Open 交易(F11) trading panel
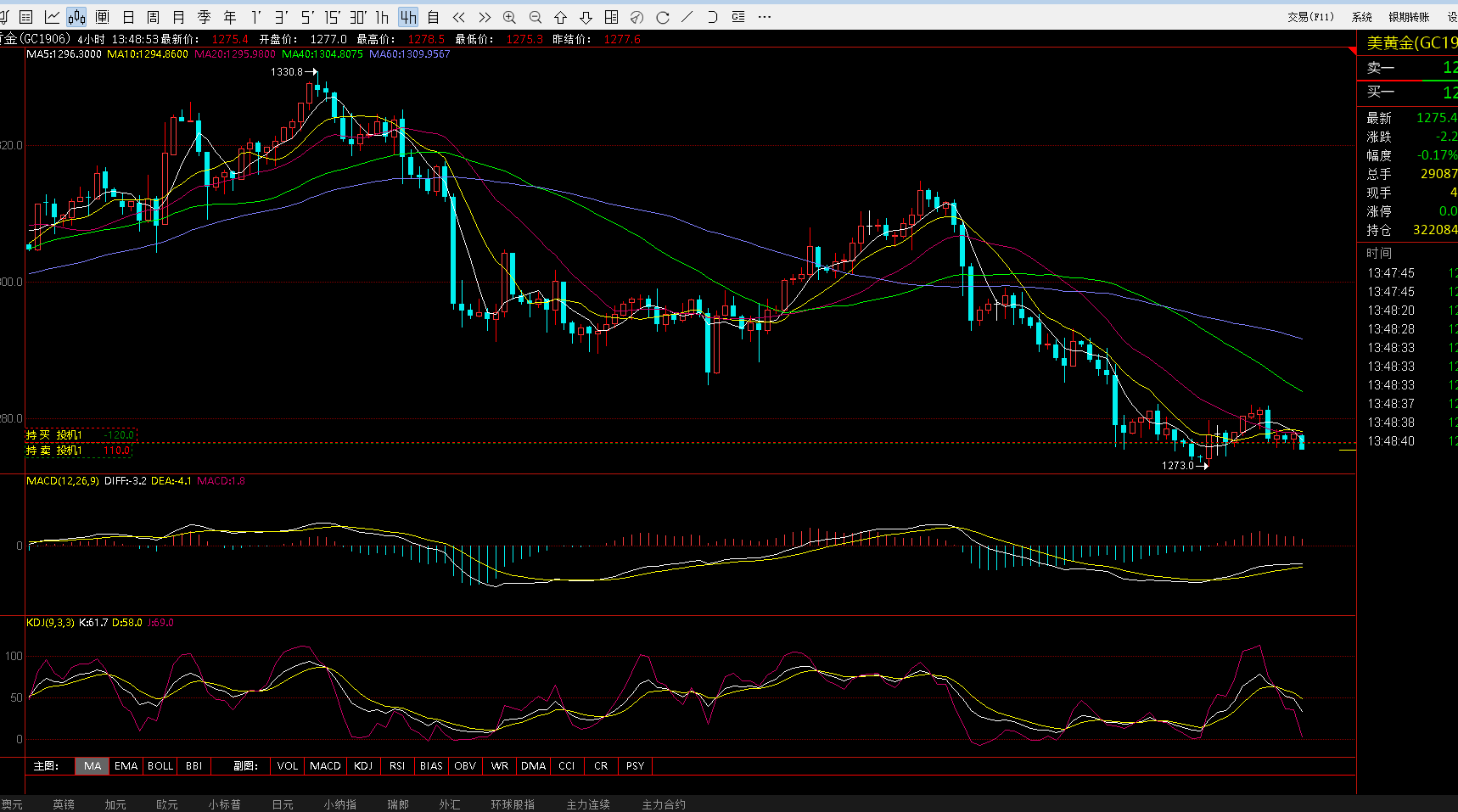 coord(1310,17)
